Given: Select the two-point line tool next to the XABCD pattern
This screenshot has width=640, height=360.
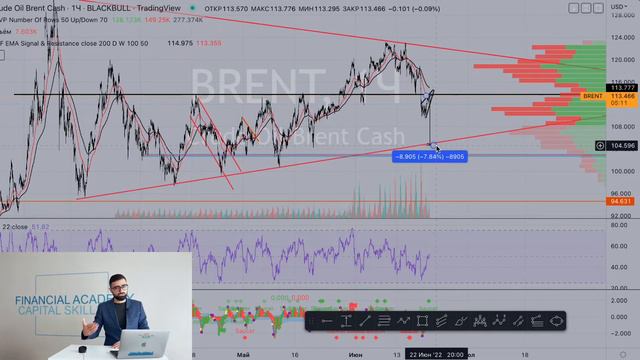Looking at the screenshot, I should click(518, 322).
